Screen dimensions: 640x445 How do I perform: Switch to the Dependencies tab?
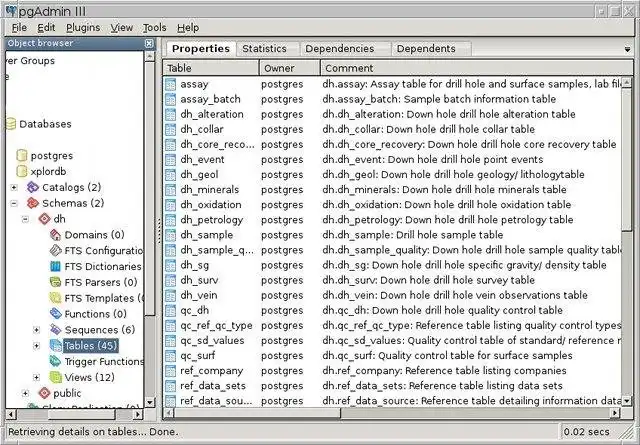[345, 49]
